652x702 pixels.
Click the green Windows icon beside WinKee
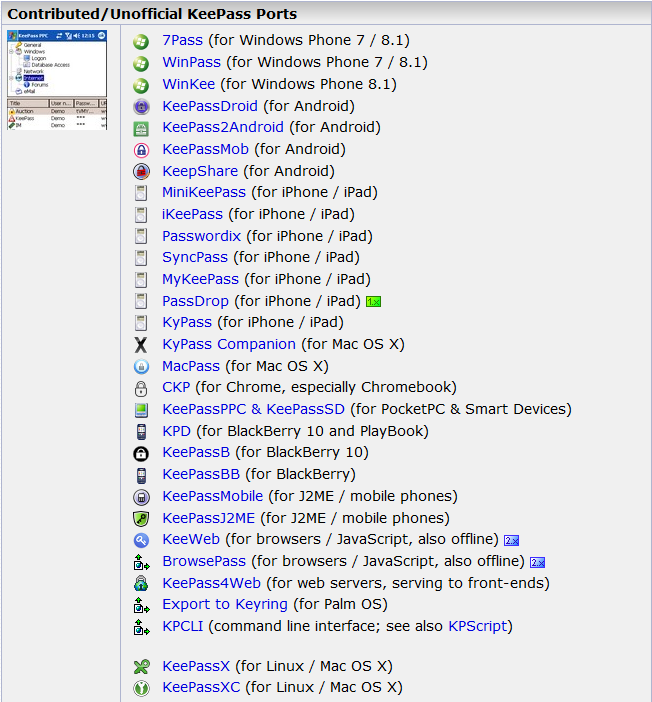tap(141, 86)
